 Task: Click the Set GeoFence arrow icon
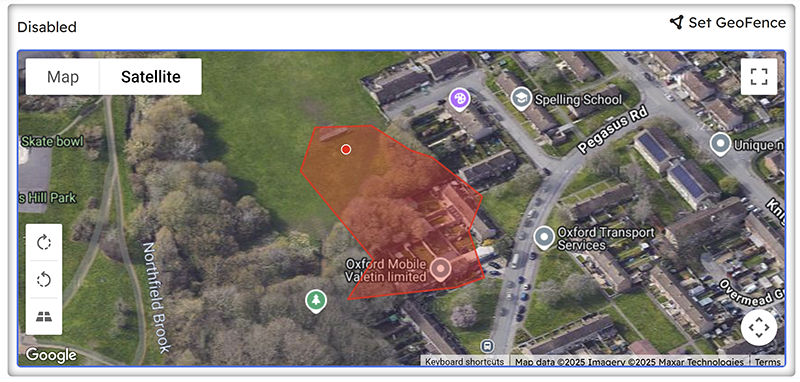pos(676,22)
